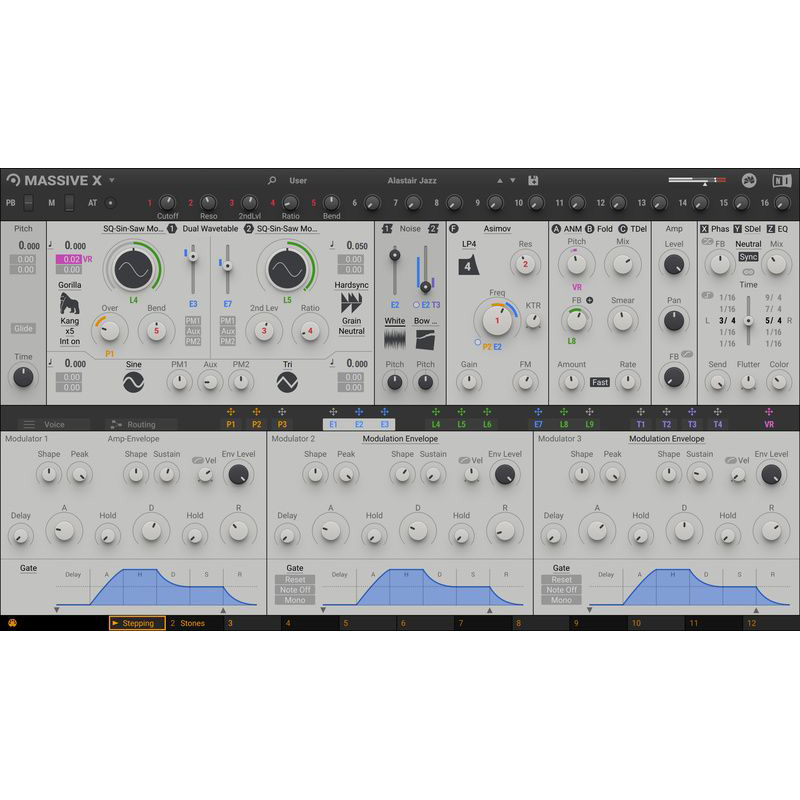Click the LP4 filter shape icon

click(x=468, y=266)
